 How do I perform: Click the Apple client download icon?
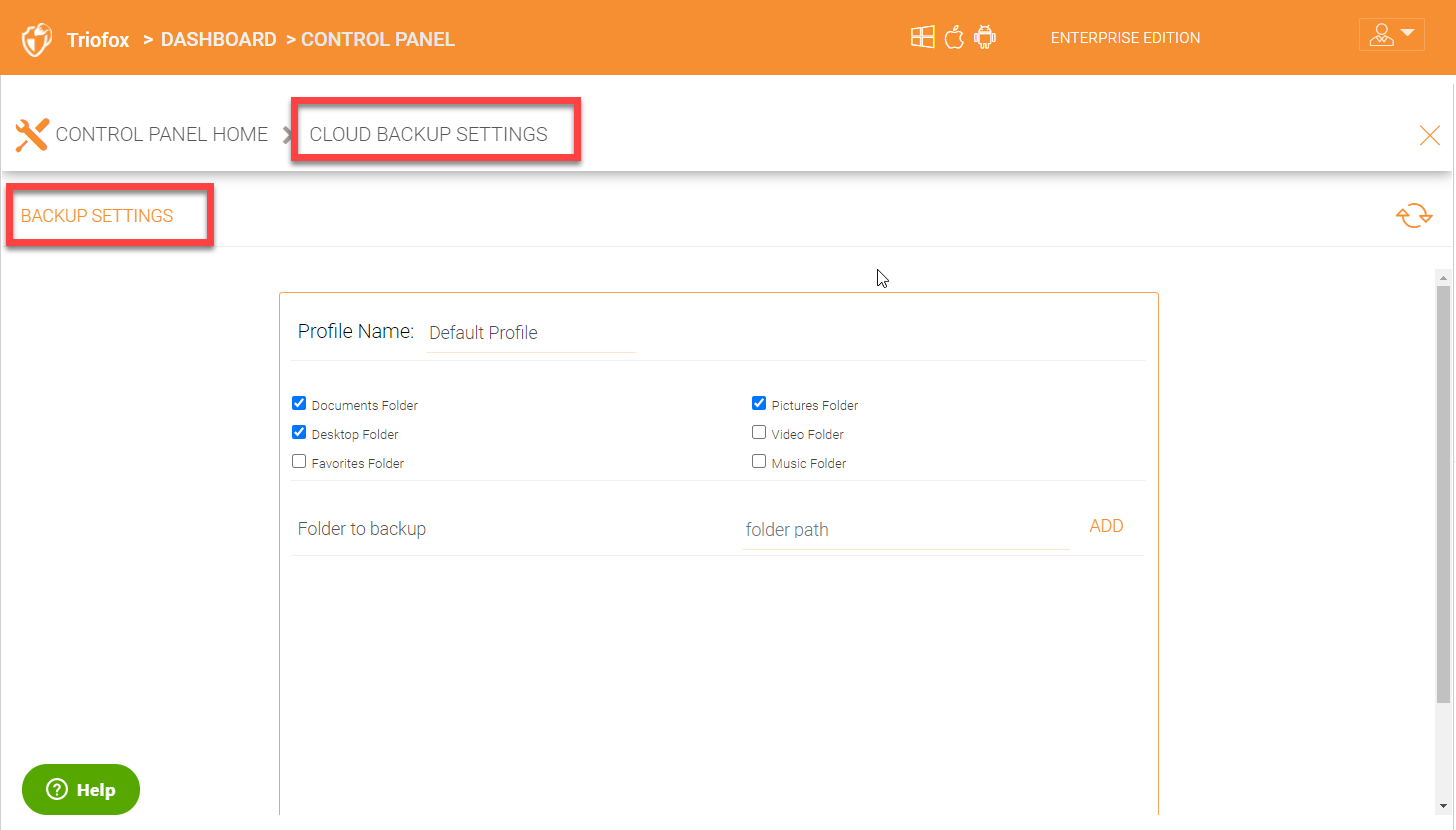point(954,38)
